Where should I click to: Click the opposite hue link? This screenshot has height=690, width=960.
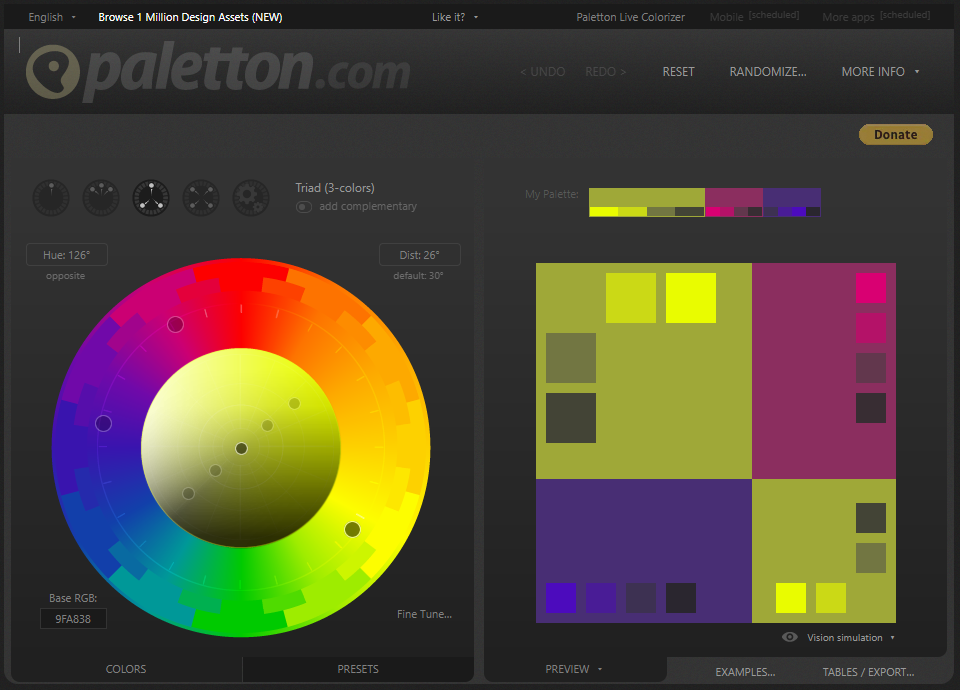(66, 276)
